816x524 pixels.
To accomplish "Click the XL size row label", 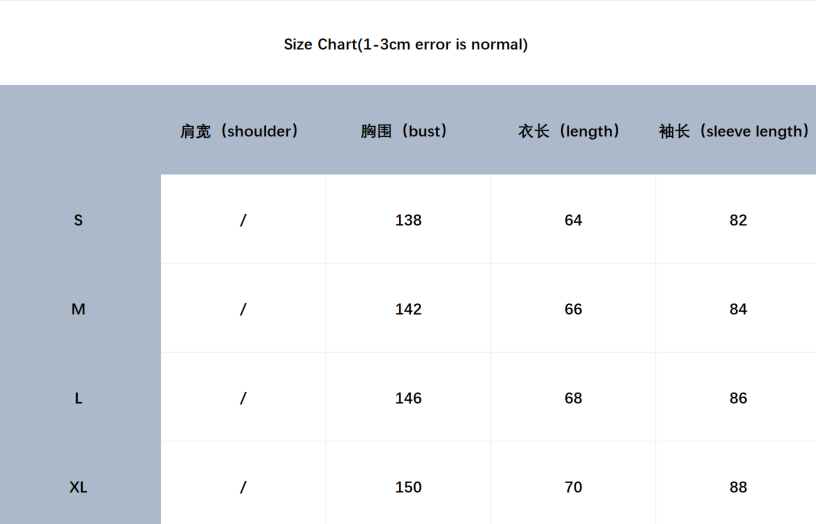I will click(x=79, y=487).
